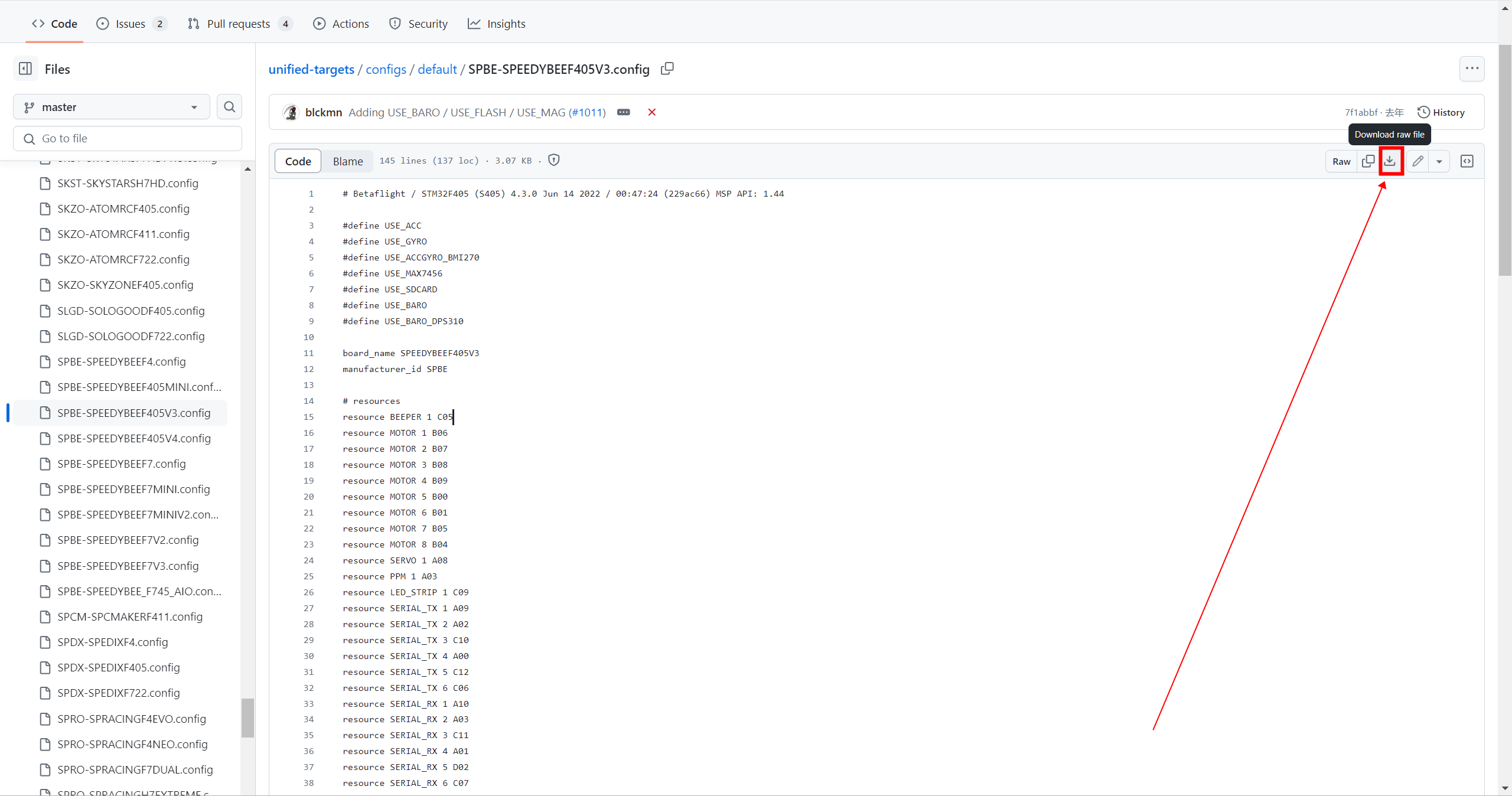Open the three-dot more options menu
This screenshot has width=1512, height=796.
pos(1472,68)
